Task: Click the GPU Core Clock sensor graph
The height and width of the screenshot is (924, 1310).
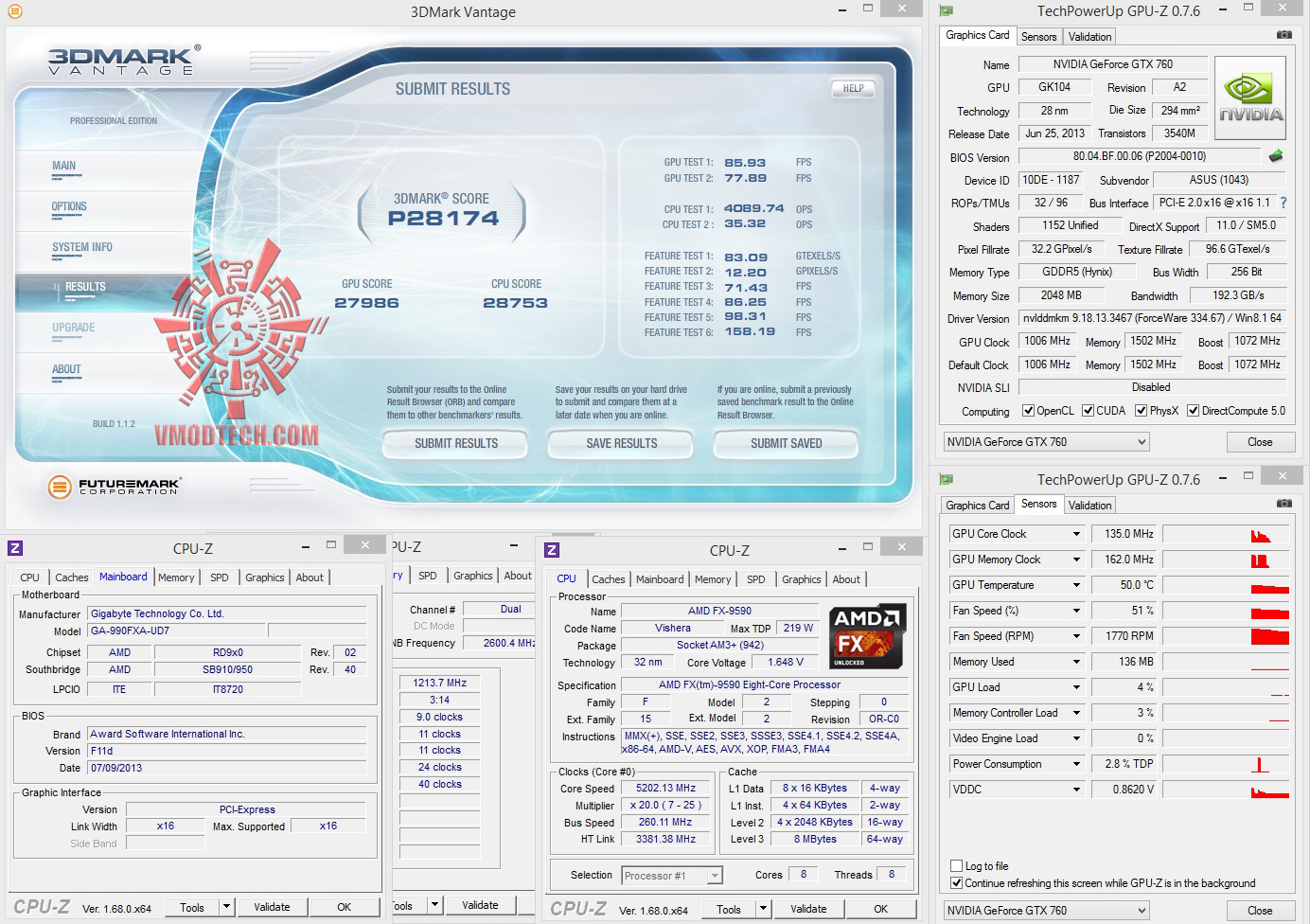Action: pyautogui.click(x=1226, y=534)
